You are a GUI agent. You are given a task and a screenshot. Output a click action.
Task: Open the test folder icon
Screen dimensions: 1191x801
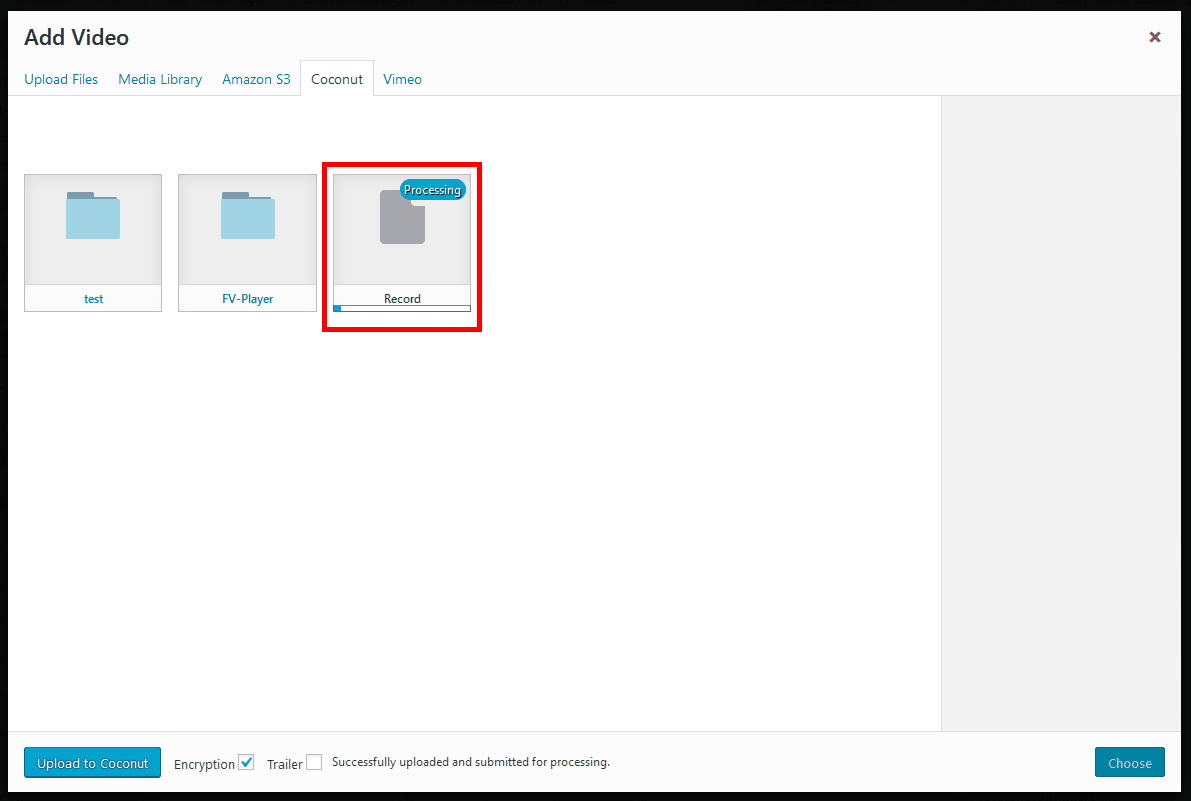[x=93, y=216]
